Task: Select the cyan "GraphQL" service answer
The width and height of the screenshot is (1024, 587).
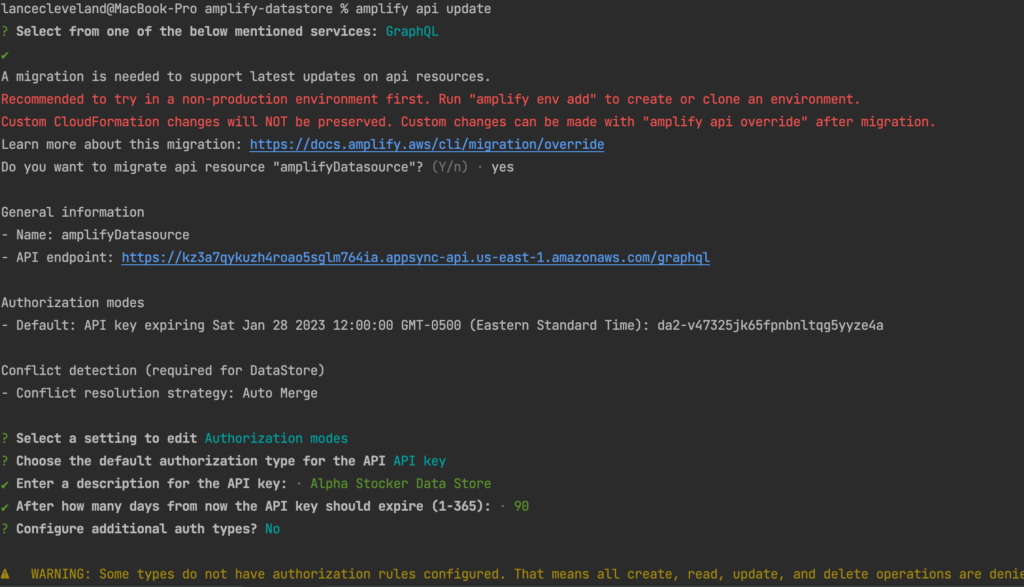Action: point(412,32)
